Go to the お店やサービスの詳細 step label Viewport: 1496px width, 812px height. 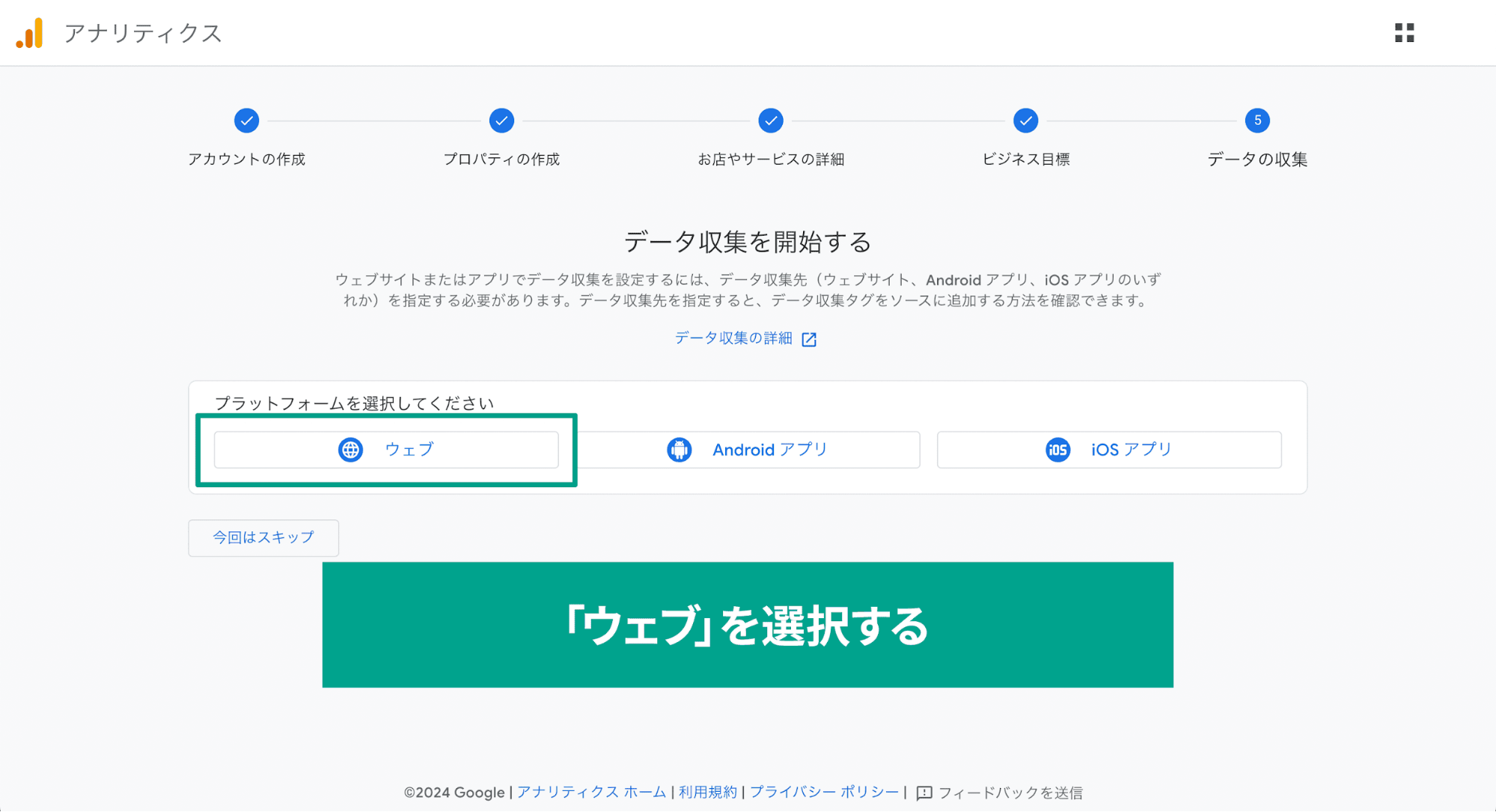(771, 159)
